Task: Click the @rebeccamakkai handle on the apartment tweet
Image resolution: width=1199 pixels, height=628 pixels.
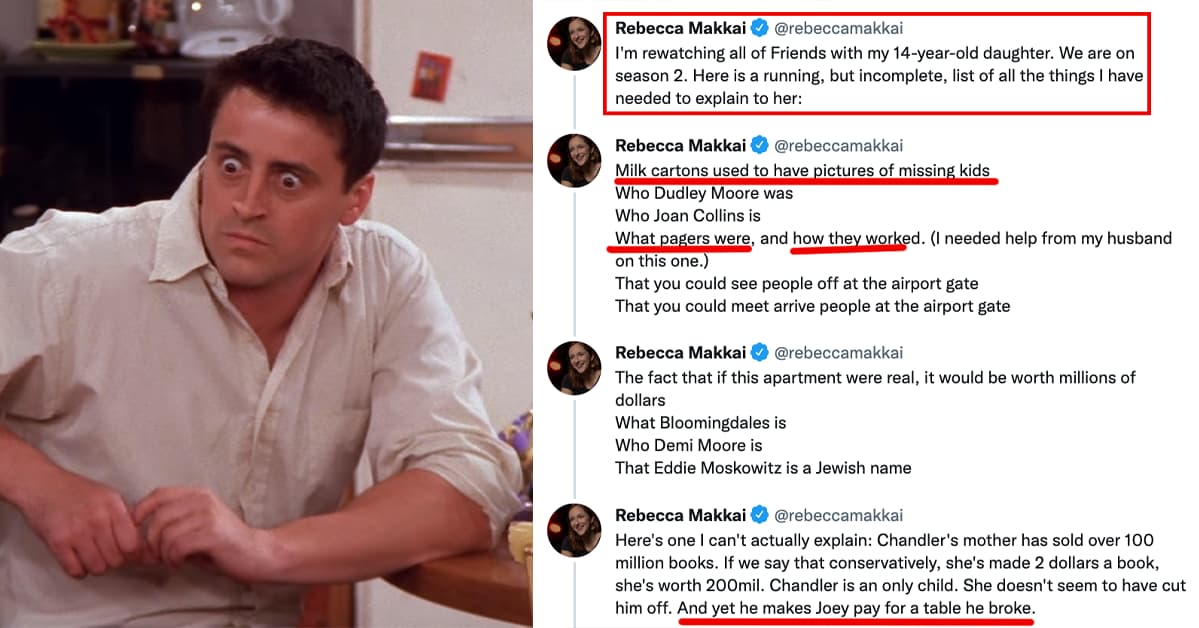Action: pyautogui.click(x=839, y=352)
